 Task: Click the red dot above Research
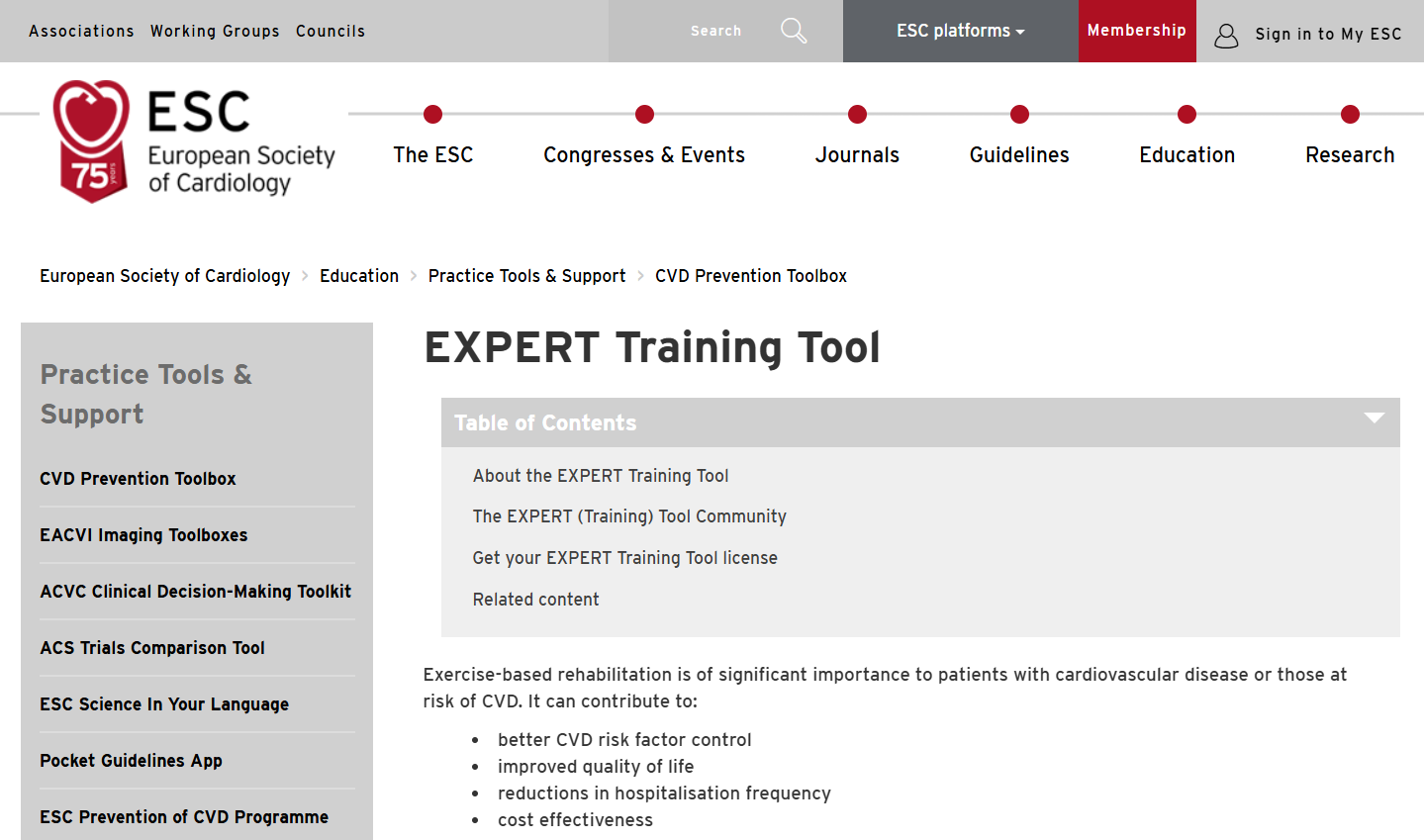(1350, 115)
